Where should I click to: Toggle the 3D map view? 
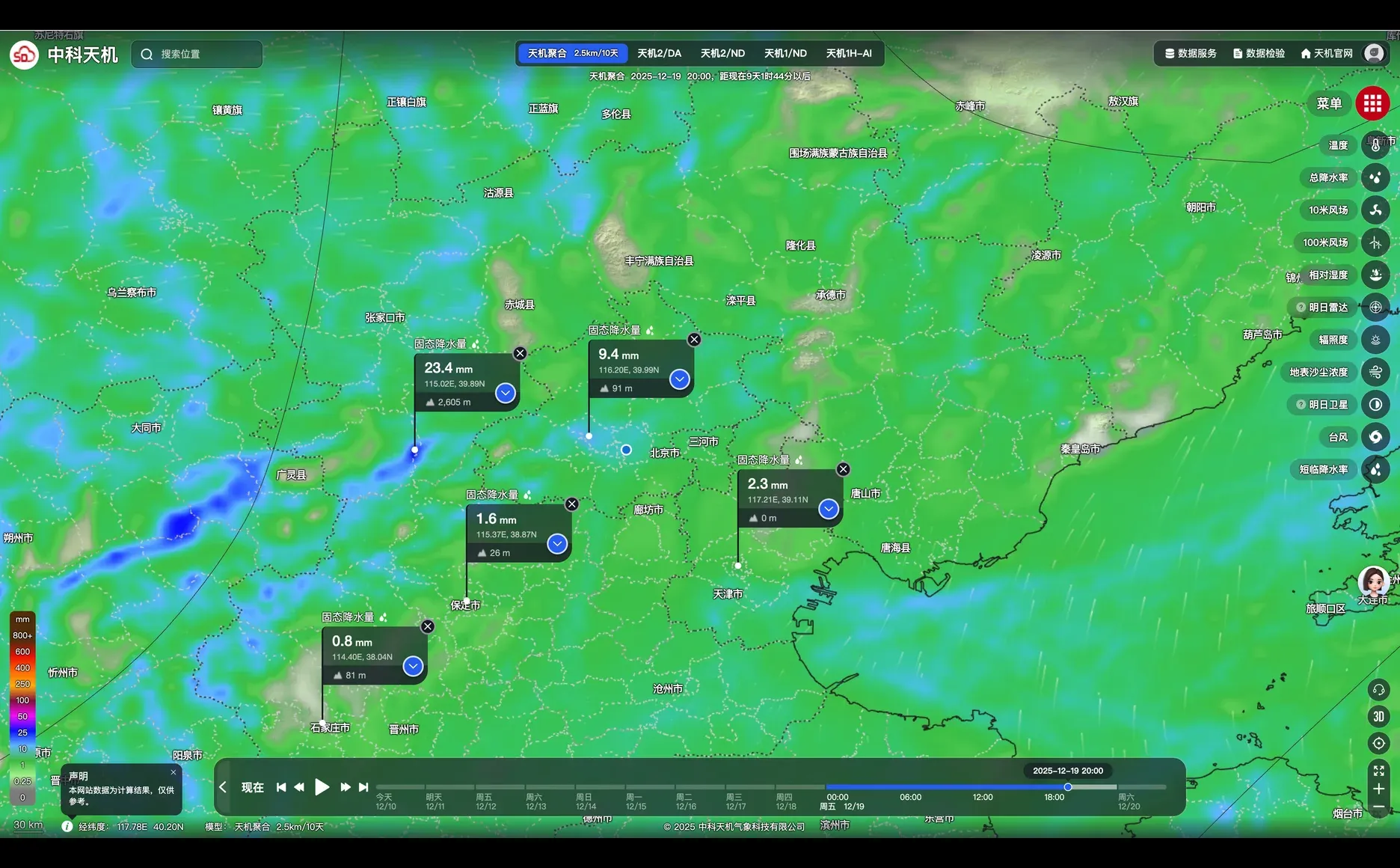click(1378, 716)
